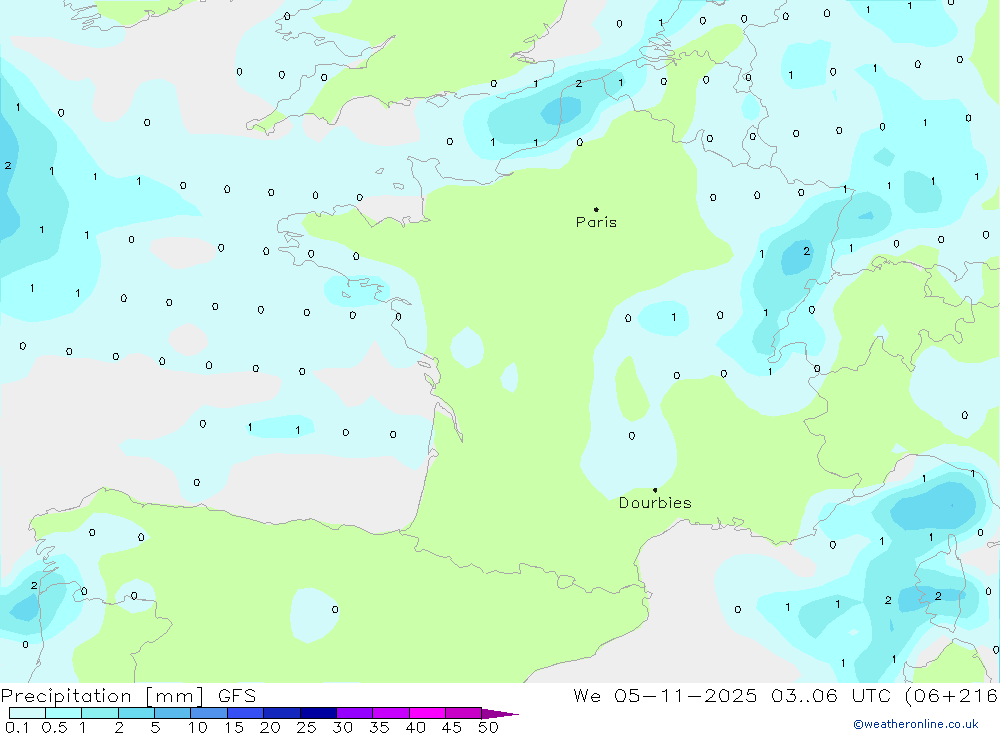This screenshot has height=733, width=1000.
Task: Pick the 1–2 mm cyan legend swatch
Action: 99,713
